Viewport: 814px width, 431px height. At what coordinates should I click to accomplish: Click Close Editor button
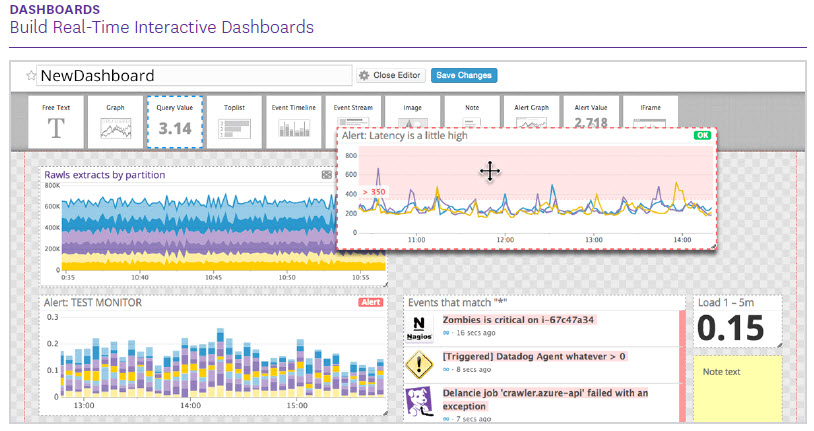(392, 76)
